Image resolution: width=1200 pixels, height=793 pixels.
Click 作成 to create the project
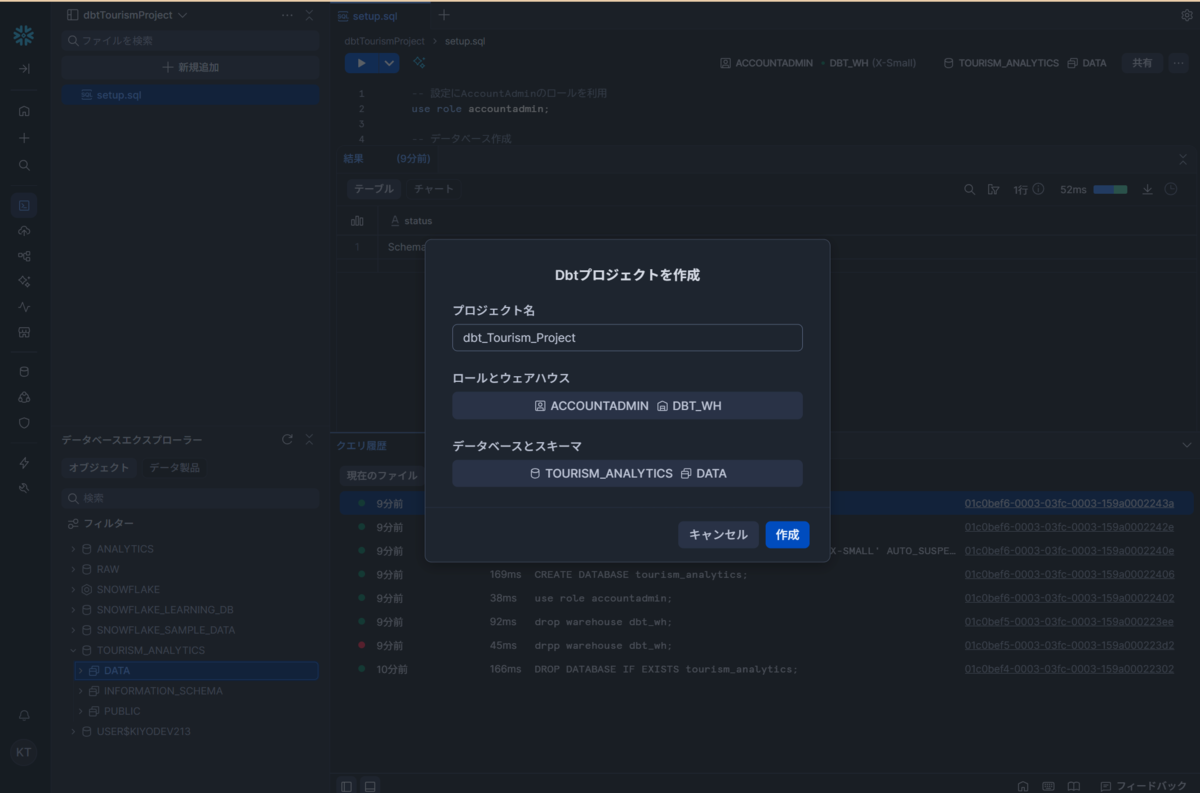787,535
